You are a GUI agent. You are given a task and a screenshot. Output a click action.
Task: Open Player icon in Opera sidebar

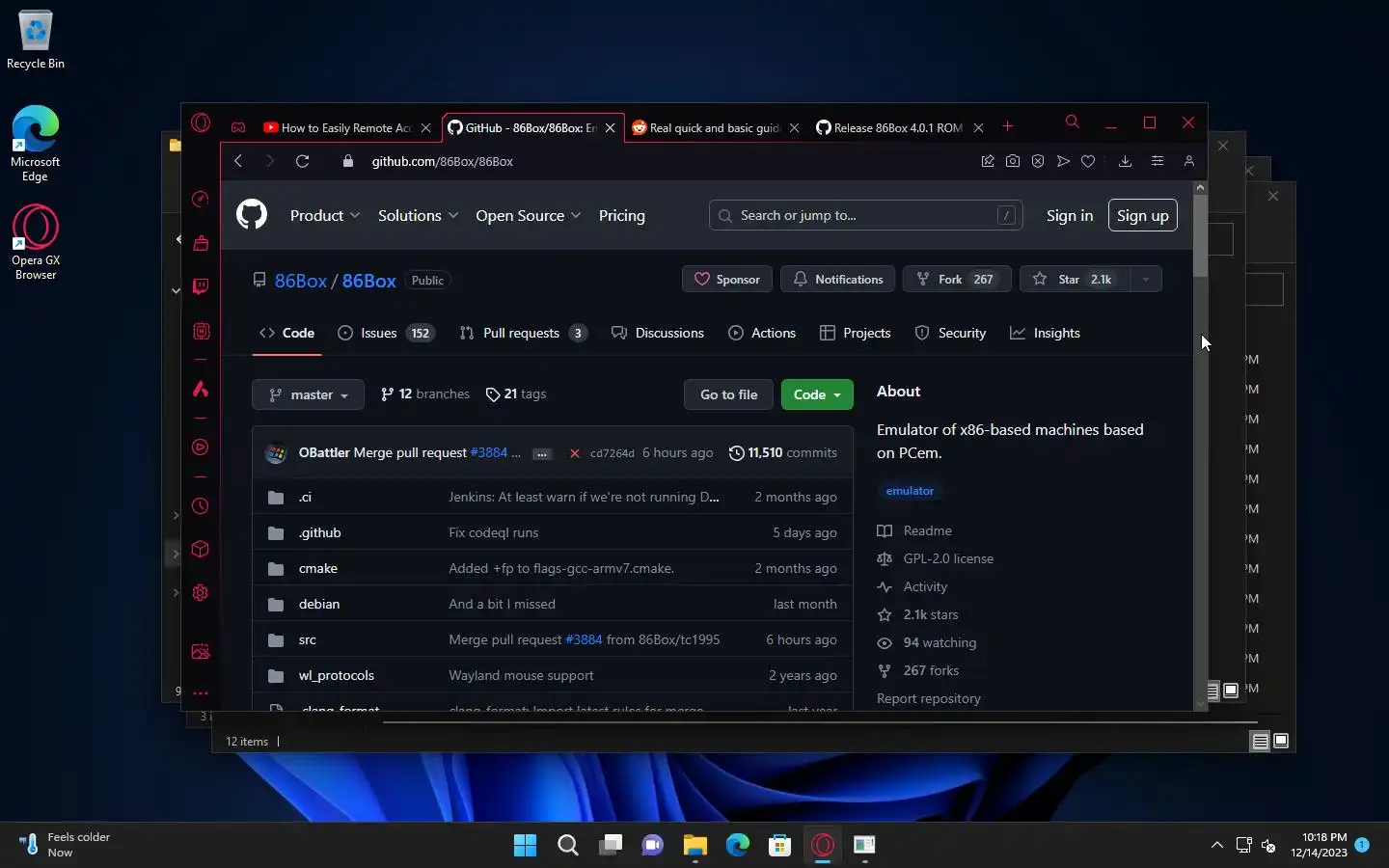(x=201, y=448)
